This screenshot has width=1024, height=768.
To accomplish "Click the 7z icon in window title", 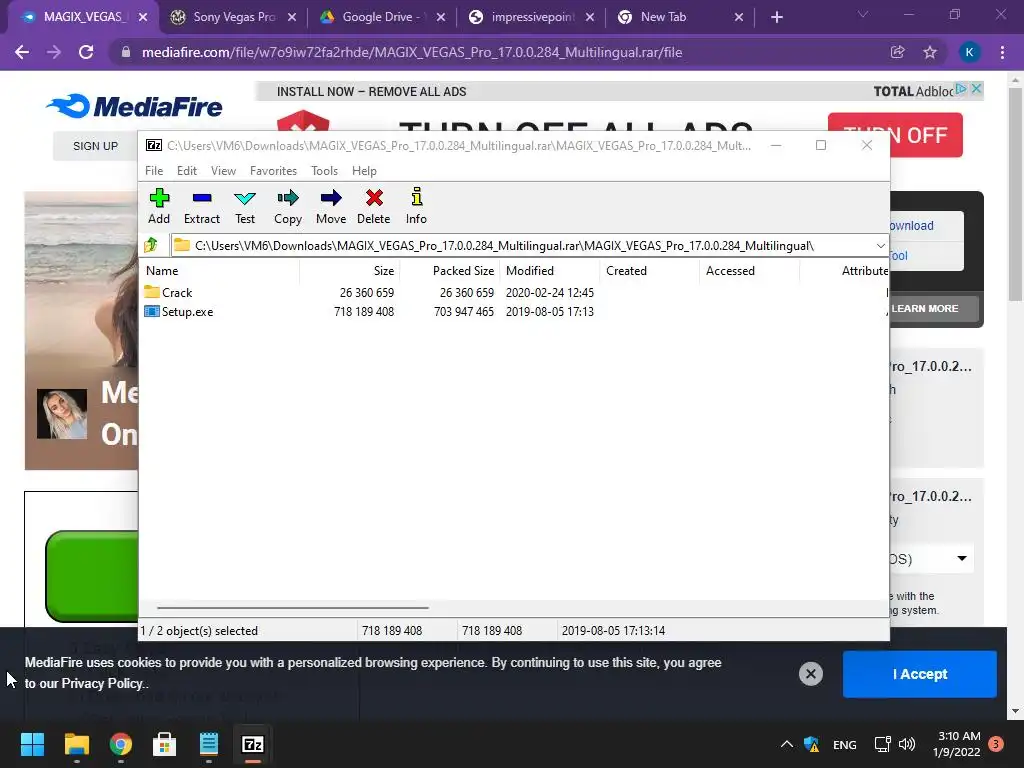I will click(x=154, y=145).
